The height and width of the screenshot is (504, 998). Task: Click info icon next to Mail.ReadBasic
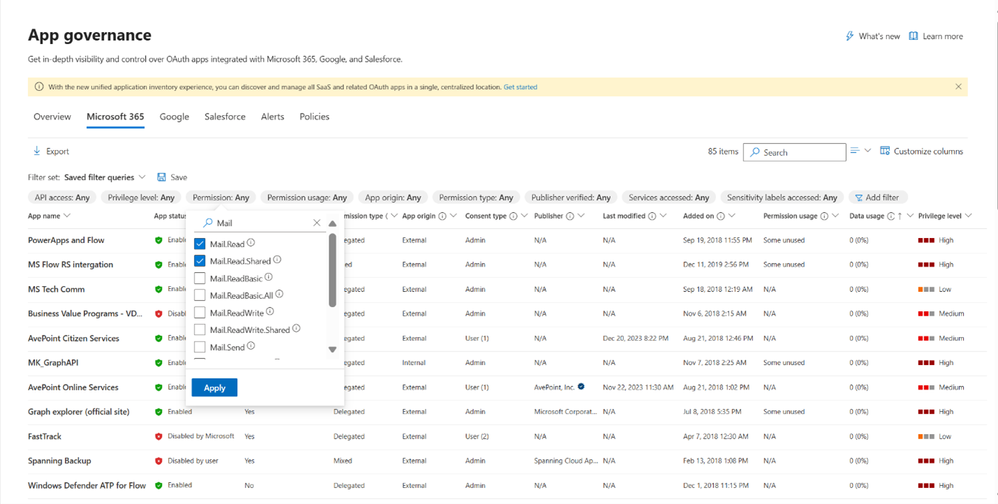[x=269, y=277]
